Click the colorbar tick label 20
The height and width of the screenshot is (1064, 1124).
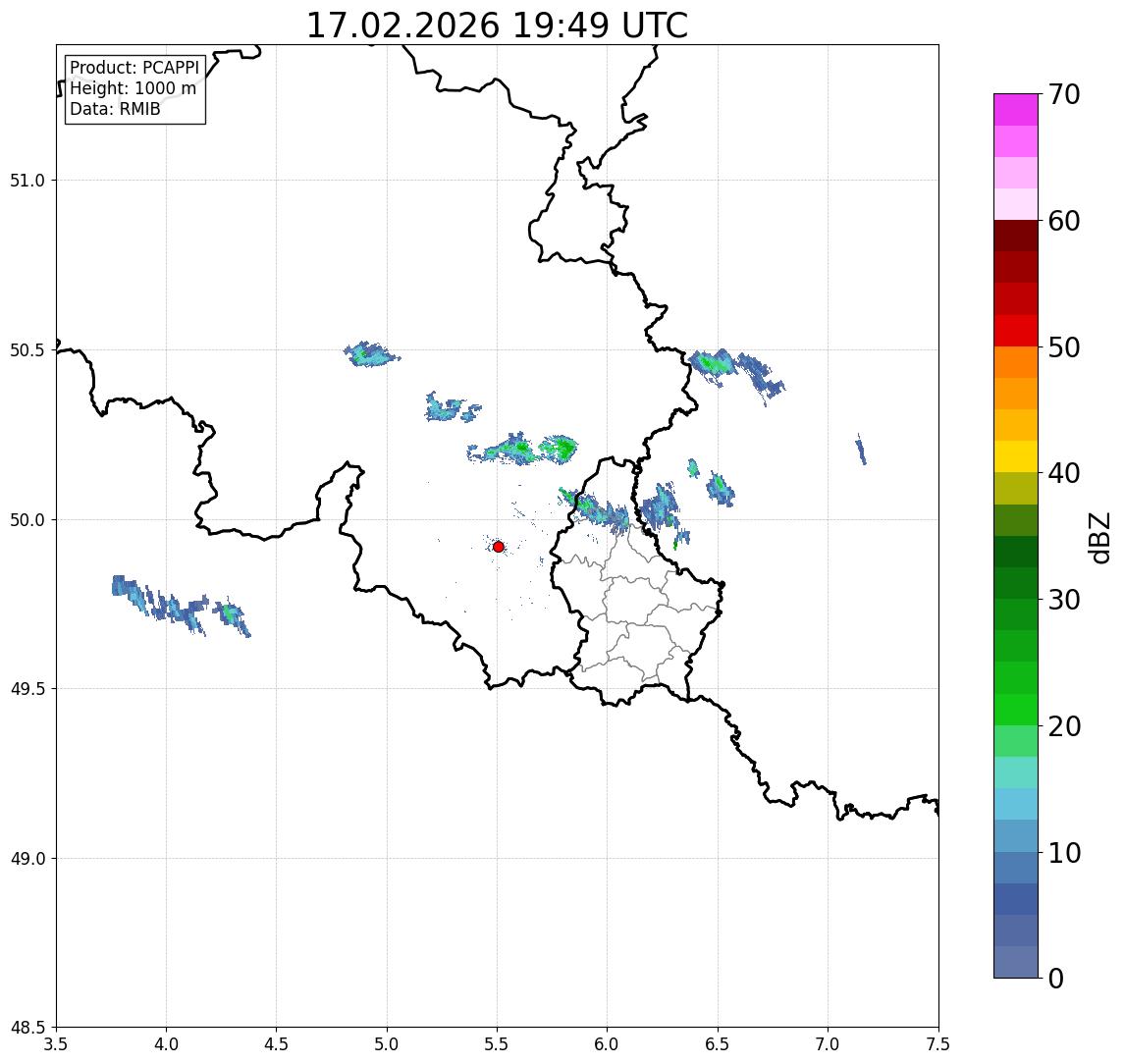pyautogui.click(x=1064, y=726)
